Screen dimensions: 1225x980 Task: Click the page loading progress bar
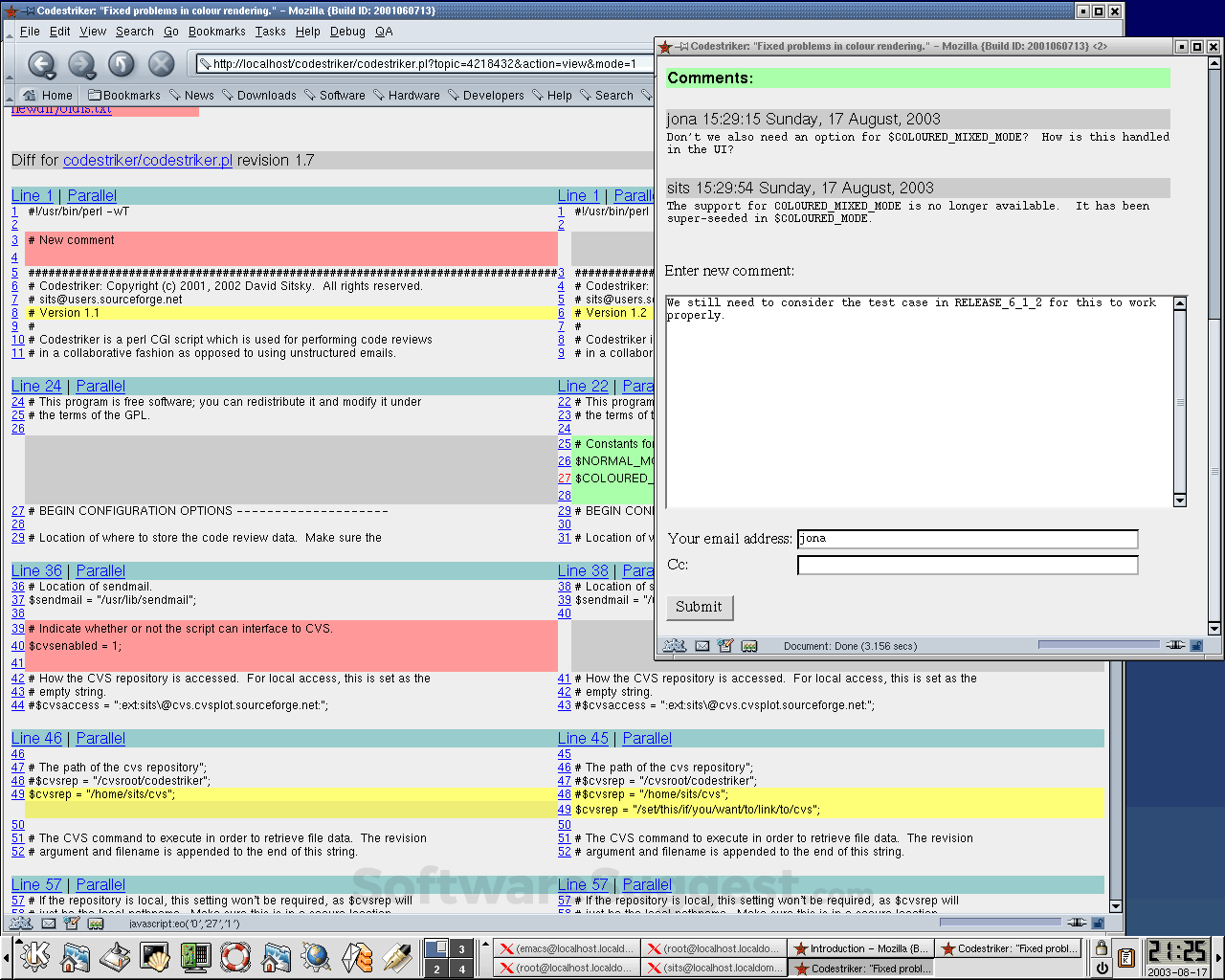(x=1000, y=922)
